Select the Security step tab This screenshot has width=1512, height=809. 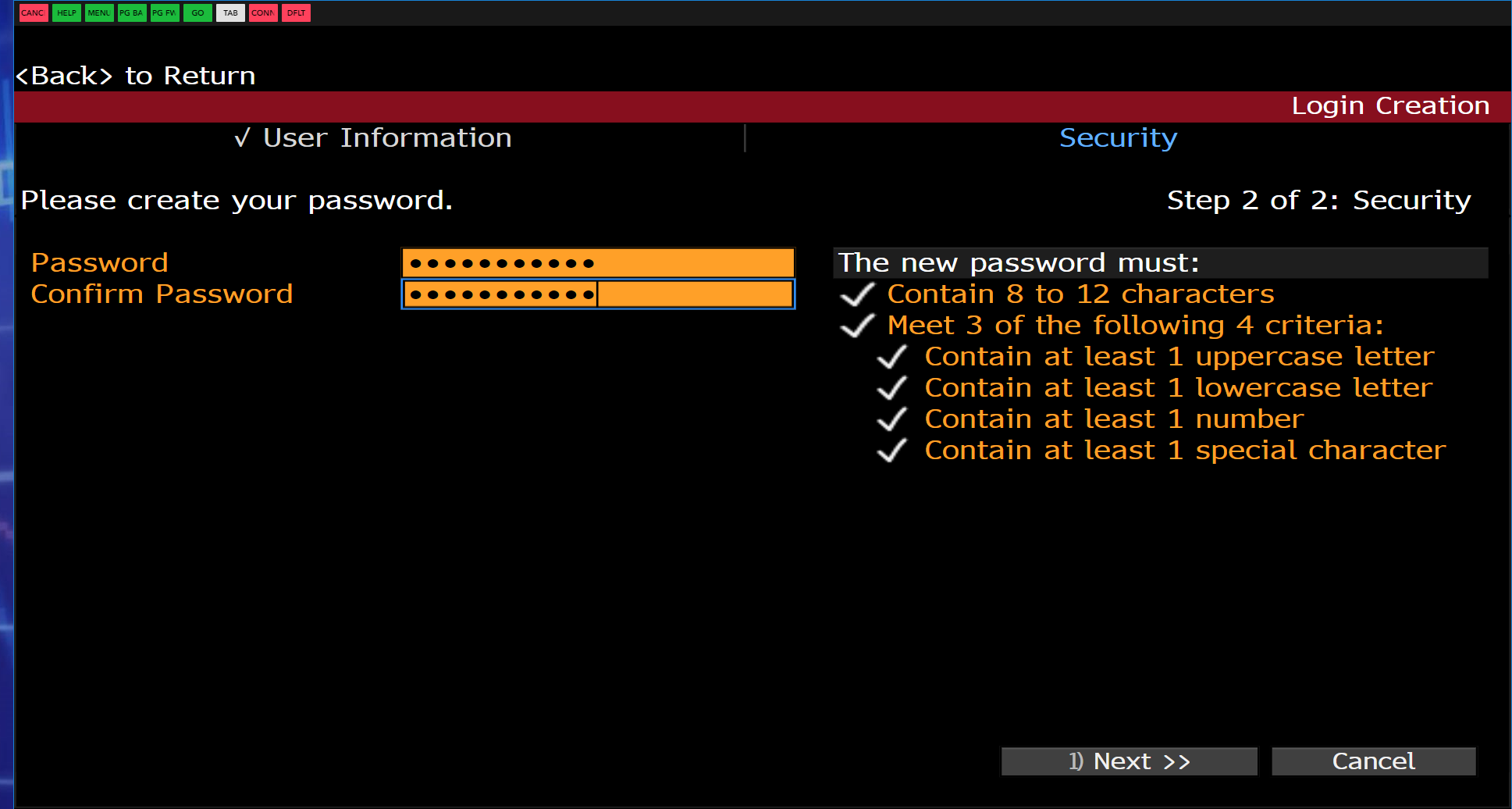click(1118, 138)
